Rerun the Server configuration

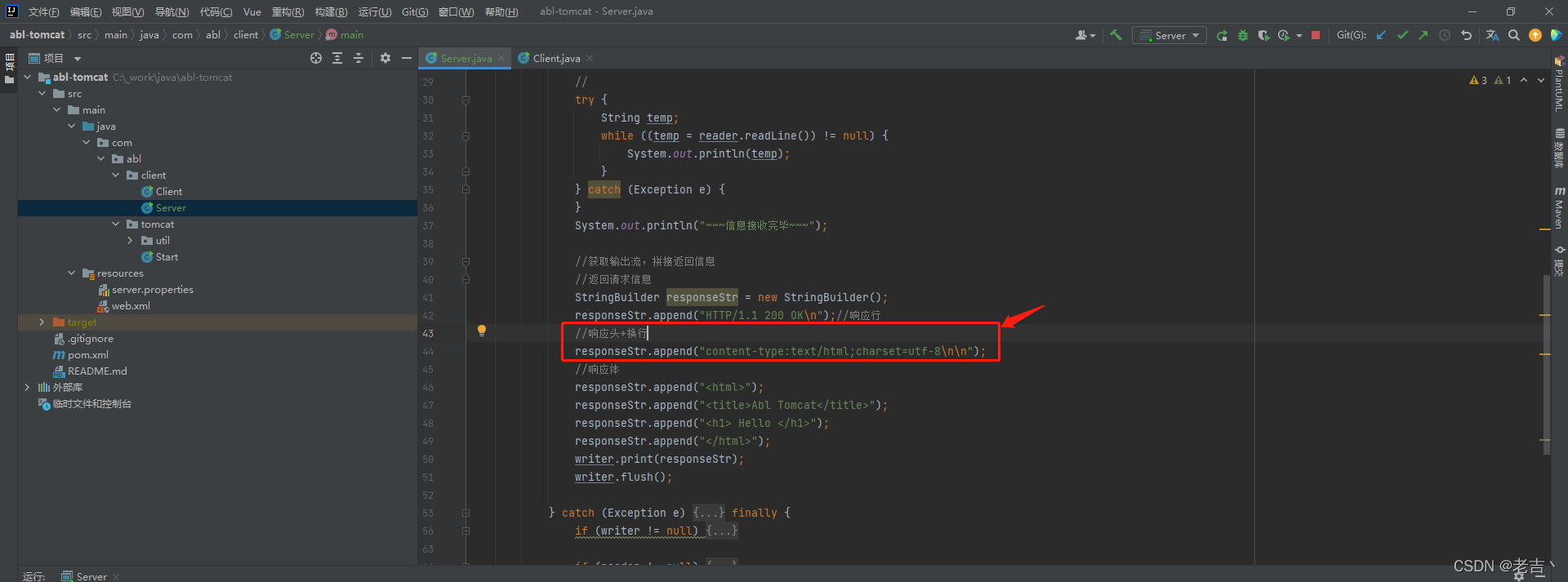coord(1222,35)
